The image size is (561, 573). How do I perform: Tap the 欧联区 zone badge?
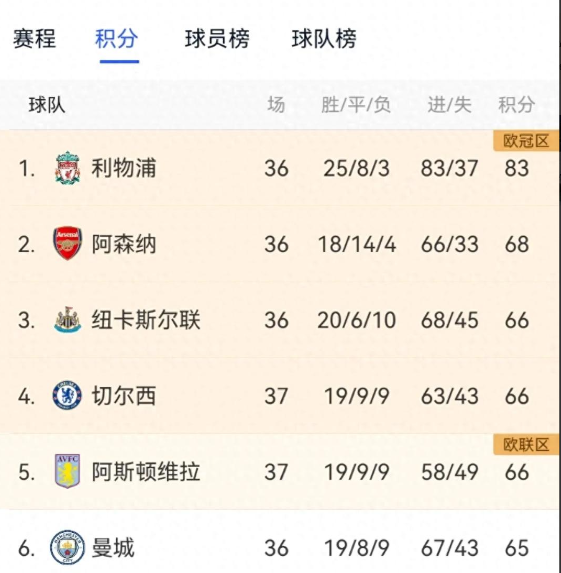[x=526, y=444]
